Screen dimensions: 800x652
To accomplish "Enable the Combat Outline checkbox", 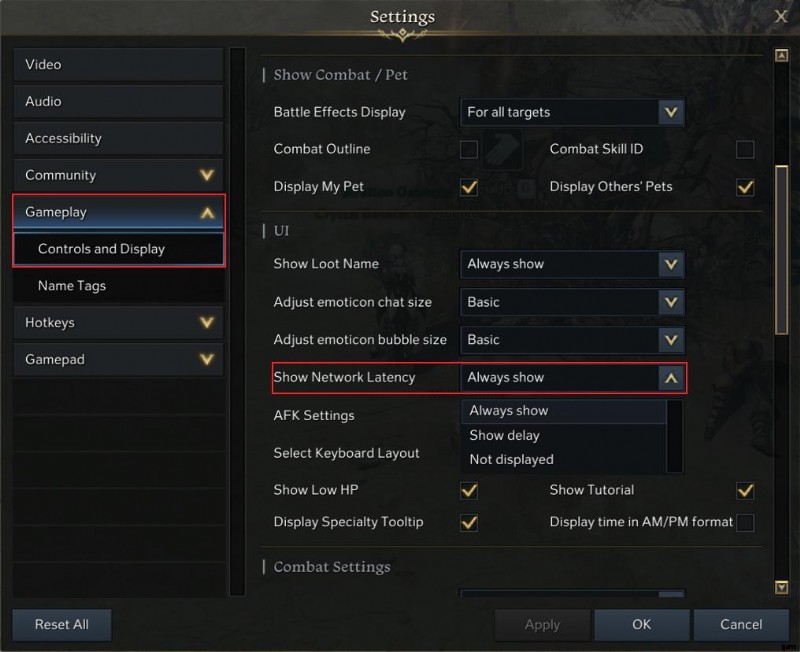I will (x=468, y=150).
